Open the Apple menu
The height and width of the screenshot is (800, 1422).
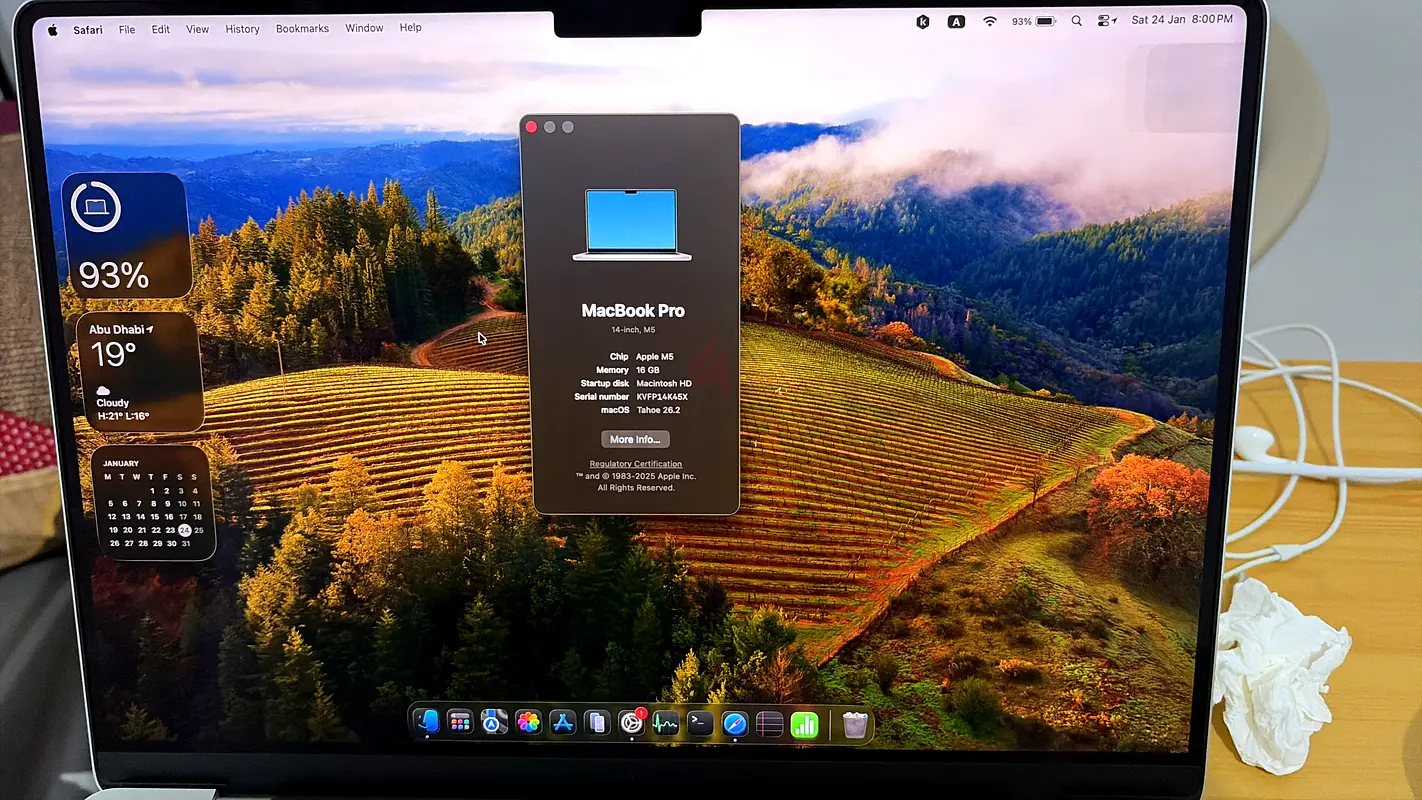click(x=52, y=30)
